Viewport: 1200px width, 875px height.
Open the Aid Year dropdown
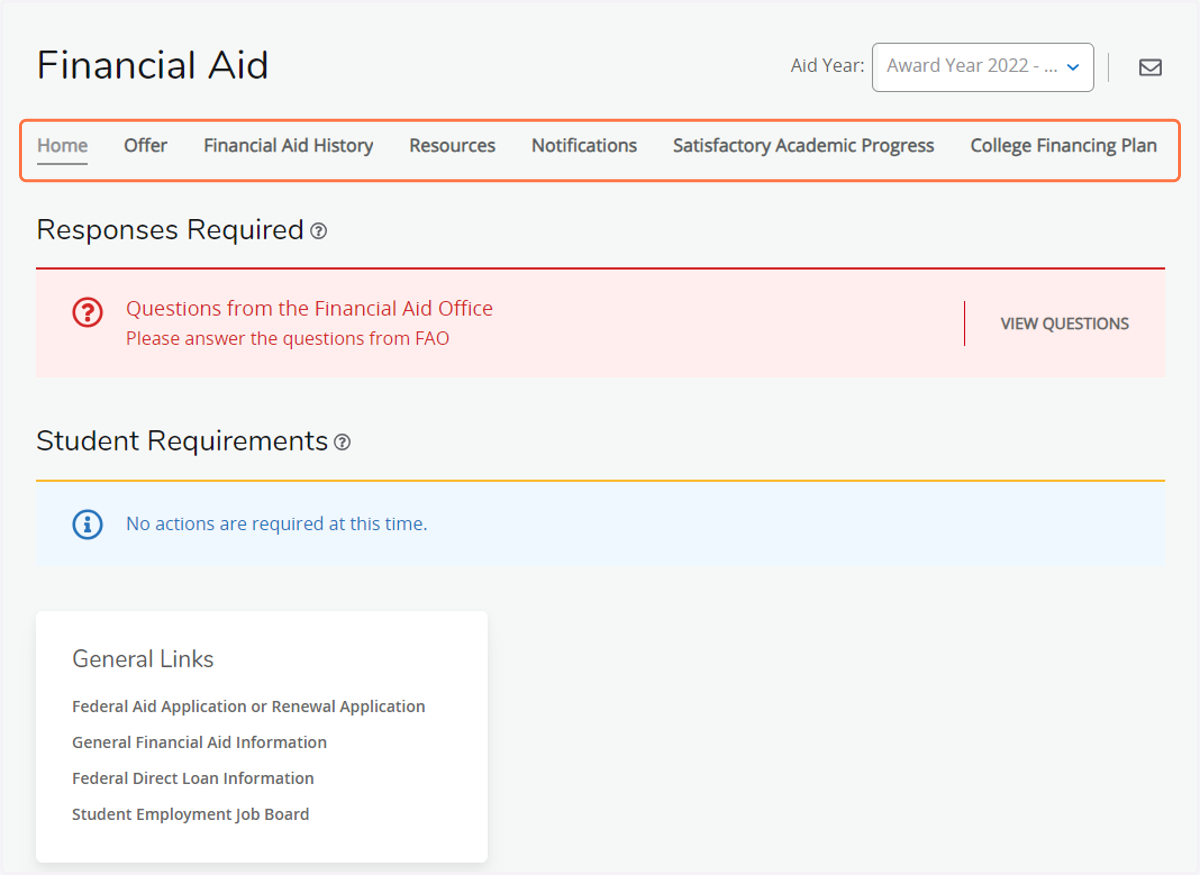tap(983, 67)
